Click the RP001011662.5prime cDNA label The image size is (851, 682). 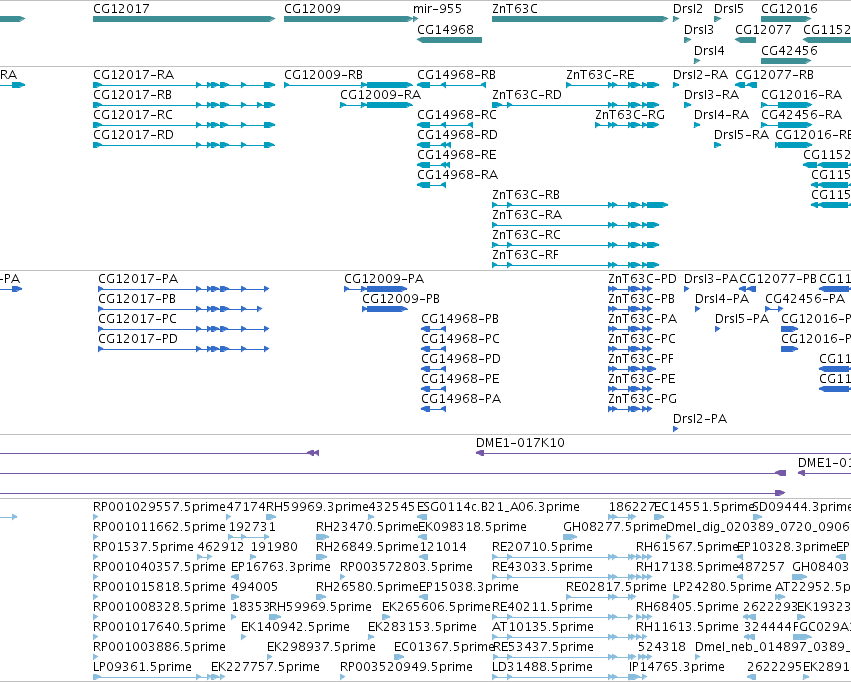click(160, 527)
